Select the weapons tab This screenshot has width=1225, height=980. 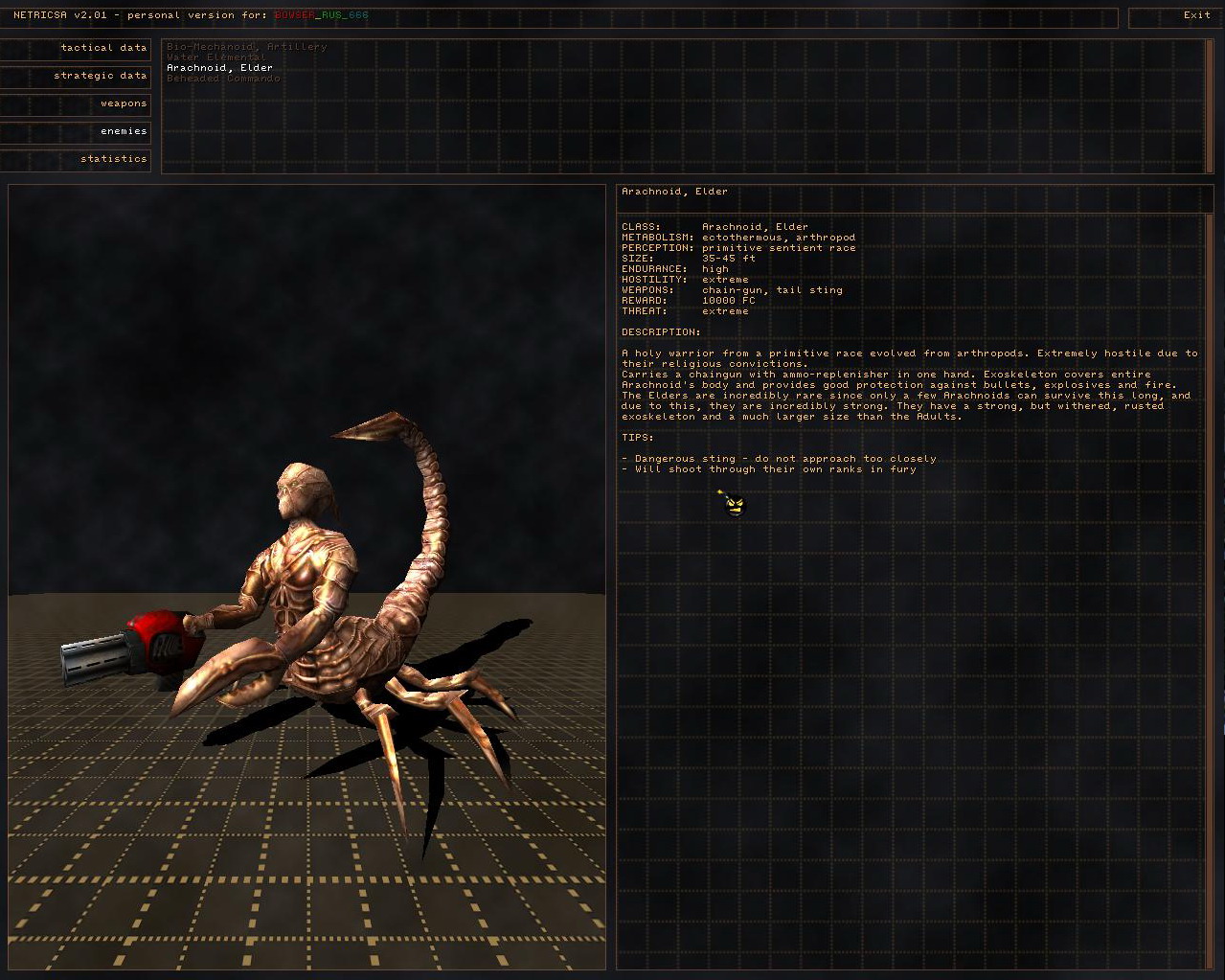(77, 103)
